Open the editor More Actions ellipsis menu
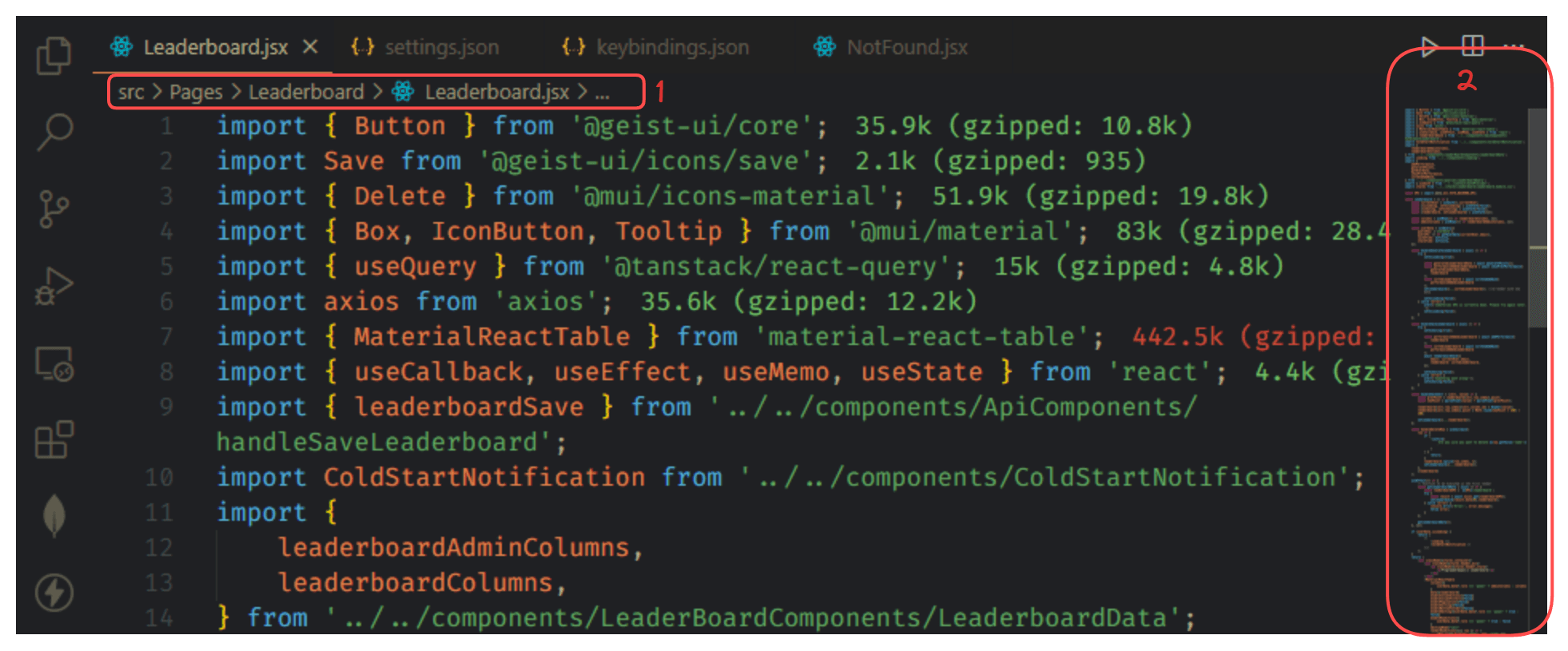The image size is (1568, 651). point(1514,46)
